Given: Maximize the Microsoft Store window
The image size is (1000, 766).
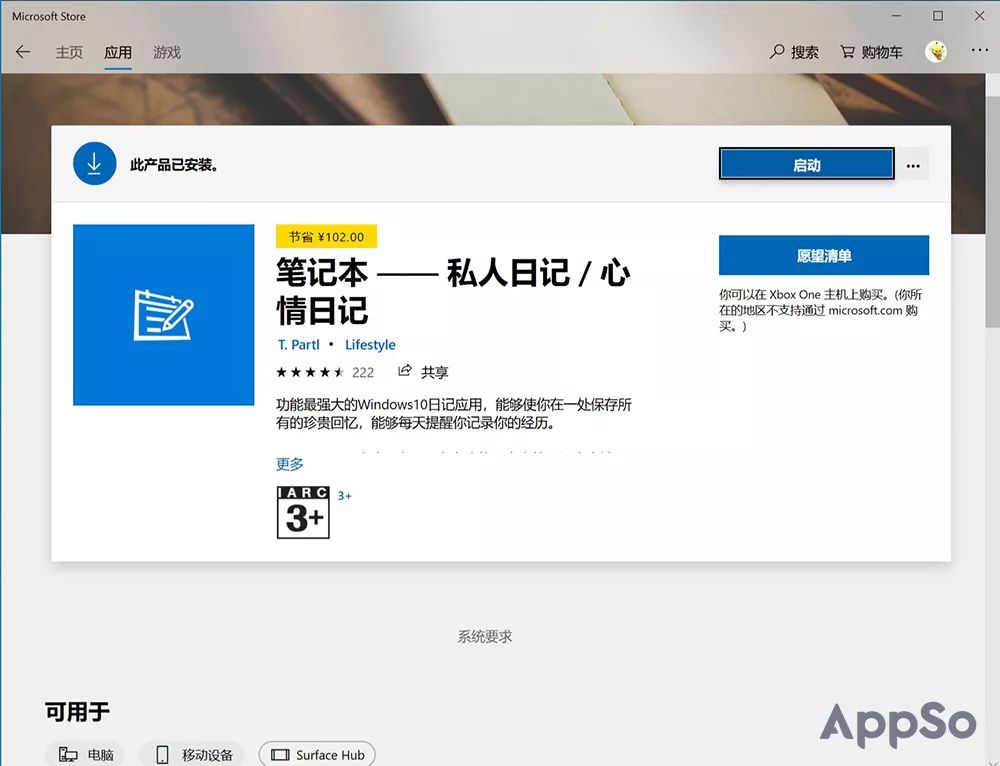Looking at the screenshot, I should pos(938,16).
